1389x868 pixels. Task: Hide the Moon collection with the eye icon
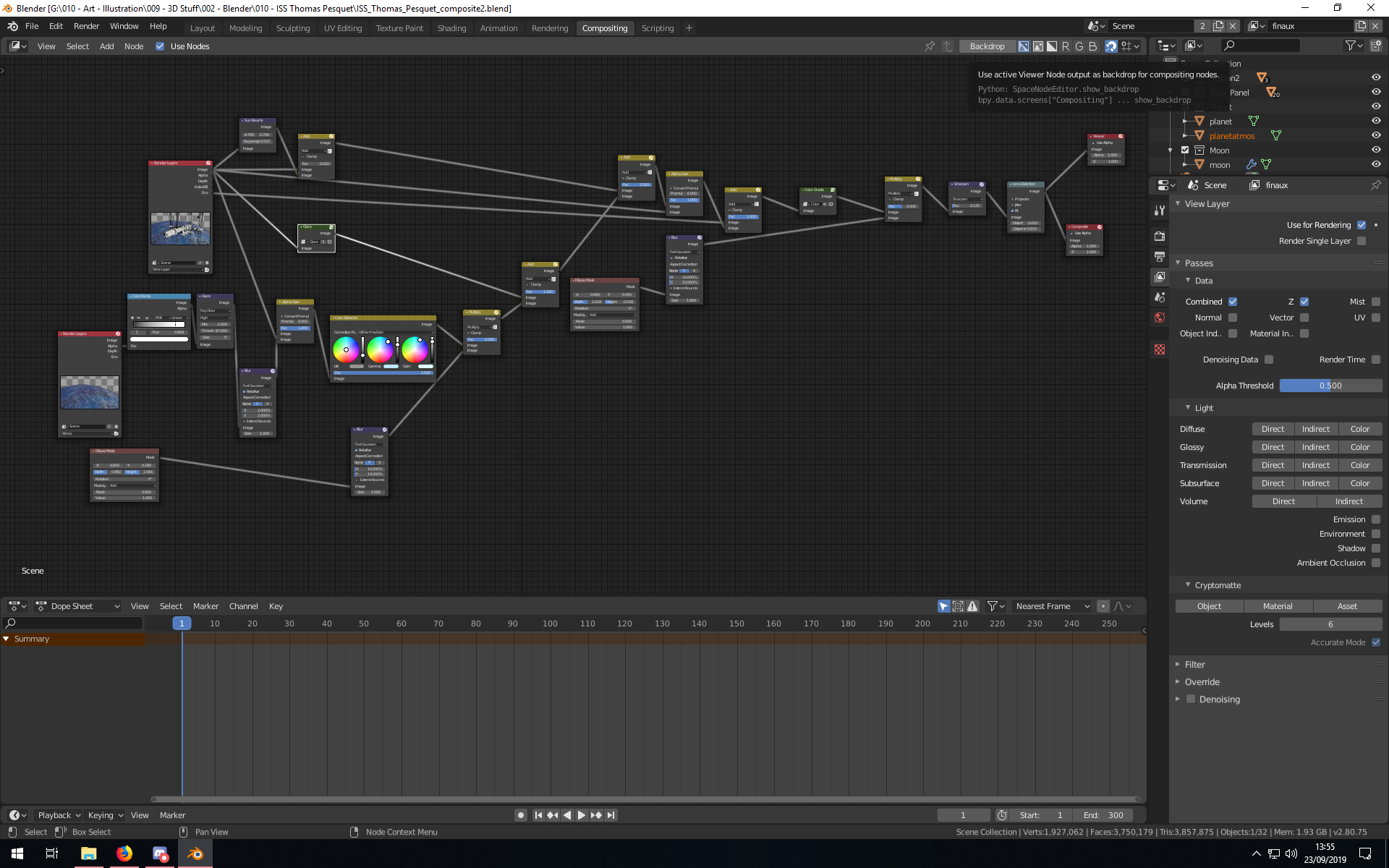tap(1376, 150)
